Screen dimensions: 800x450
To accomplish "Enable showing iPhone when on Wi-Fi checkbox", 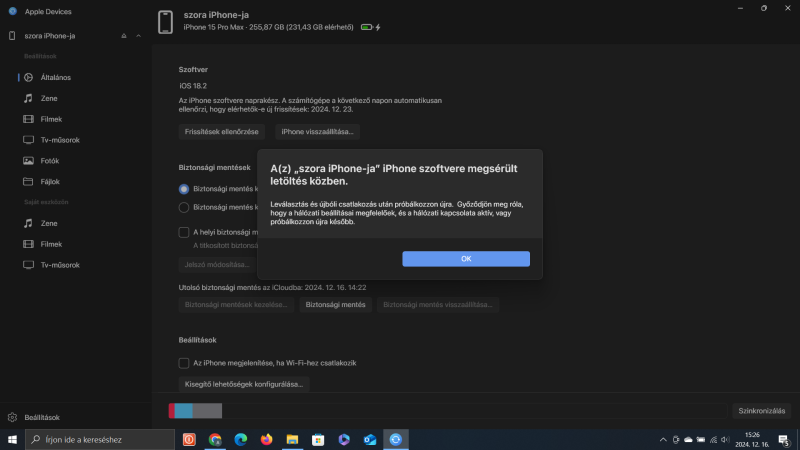I will click(x=184, y=363).
